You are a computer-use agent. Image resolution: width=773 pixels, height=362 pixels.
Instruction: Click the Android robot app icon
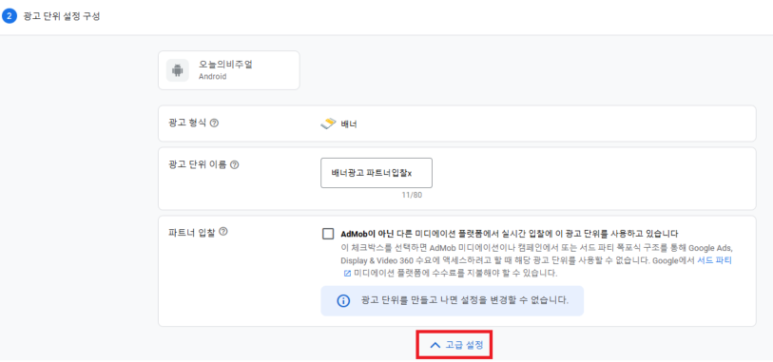click(177, 71)
